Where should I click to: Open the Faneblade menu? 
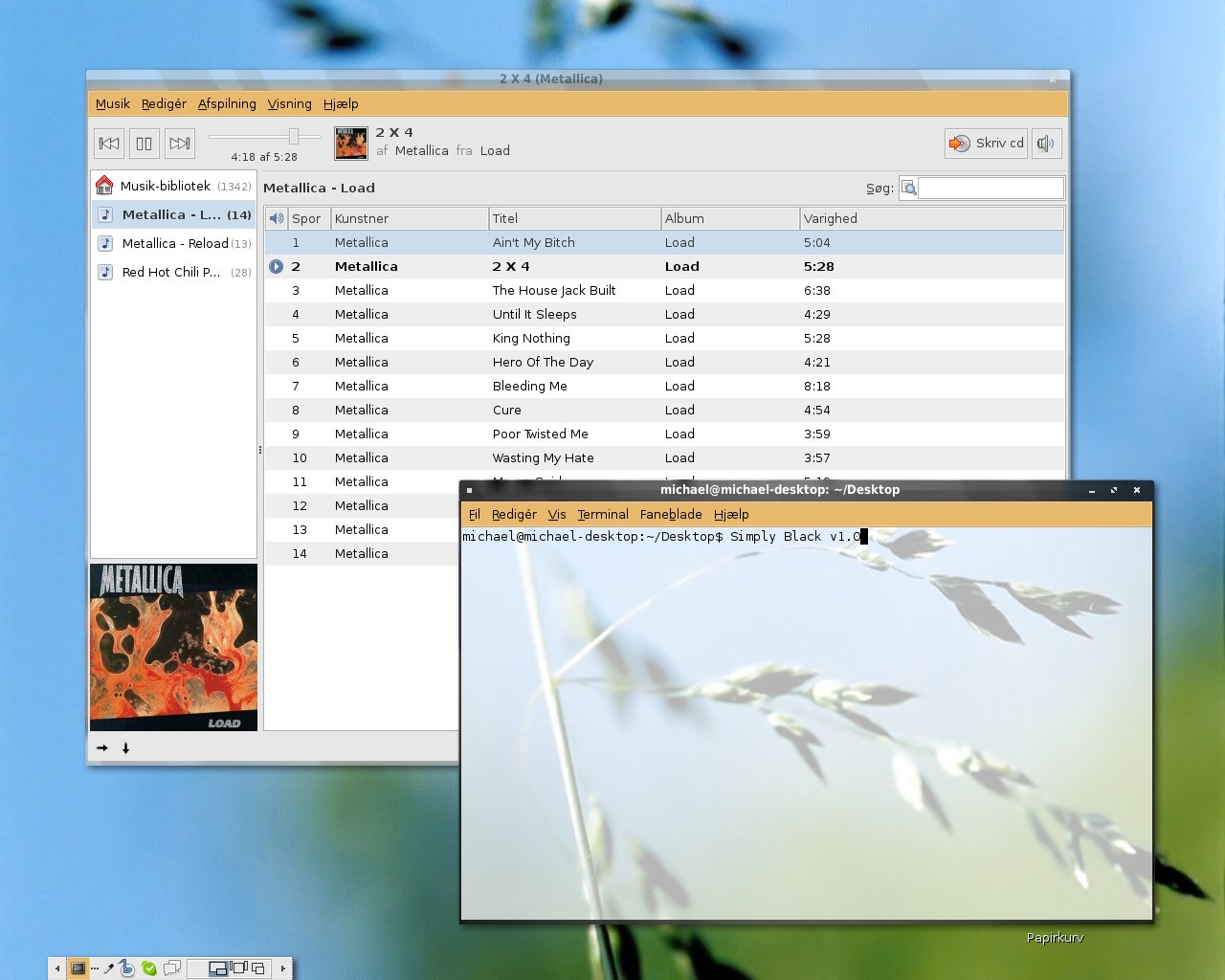pyautogui.click(x=671, y=515)
